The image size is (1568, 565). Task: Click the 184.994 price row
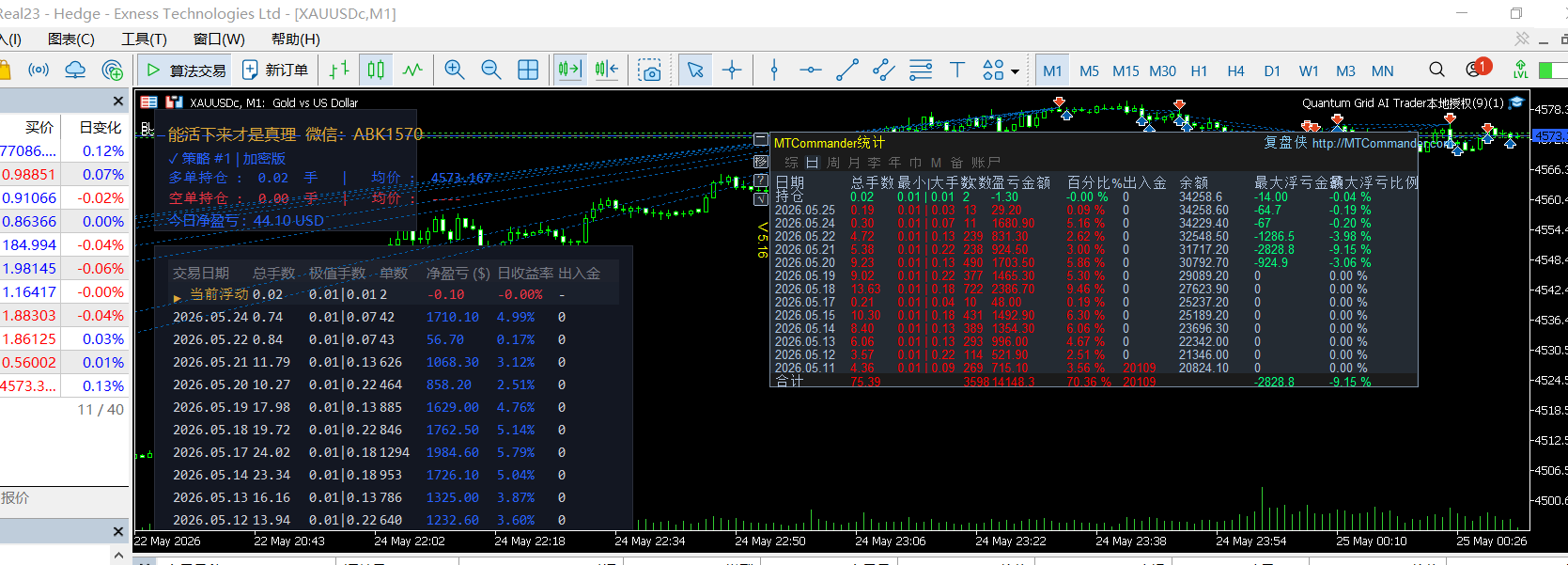63,244
